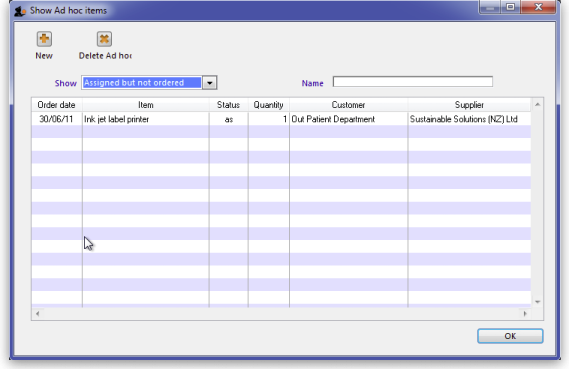Click the New ad hoc item icon
This screenshot has height=369, width=569.
(x=44, y=39)
